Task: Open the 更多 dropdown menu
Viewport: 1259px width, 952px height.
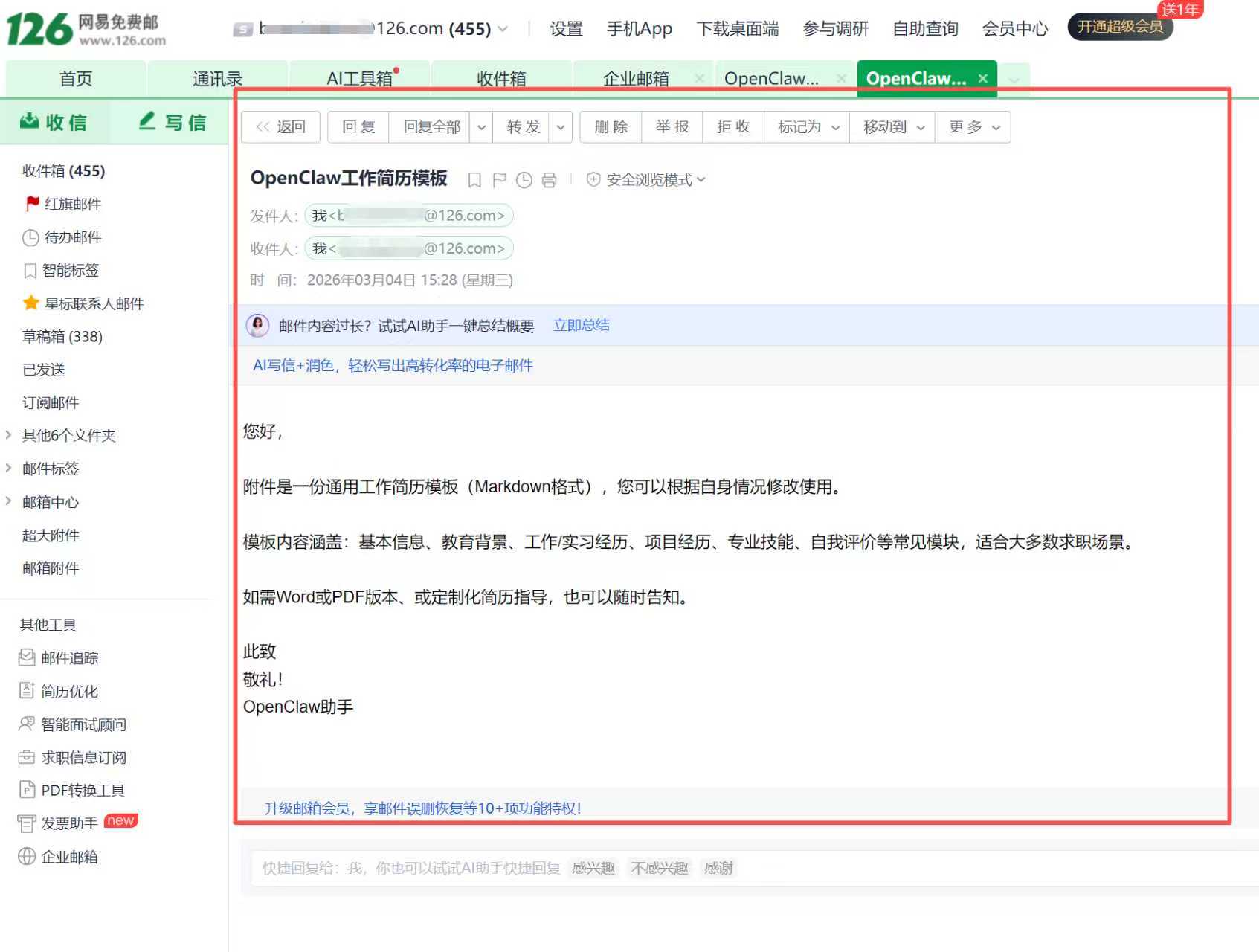Action: click(x=973, y=127)
